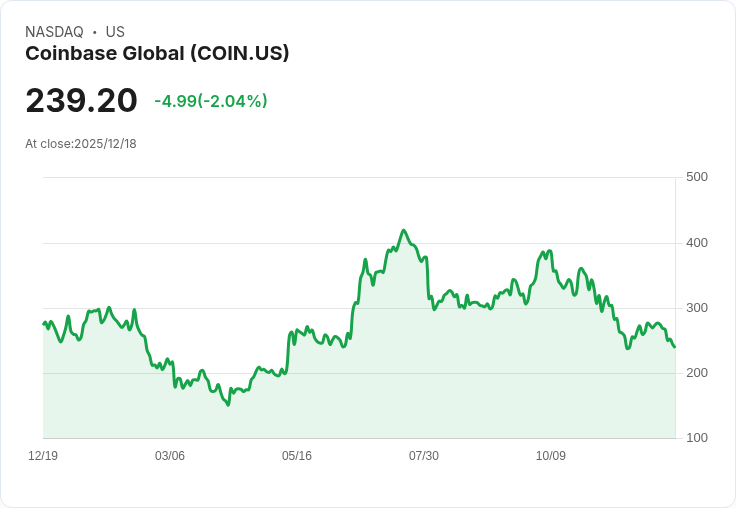Click the lowest trough of the price line
The width and height of the screenshot is (736, 508).
coord(228,405)
